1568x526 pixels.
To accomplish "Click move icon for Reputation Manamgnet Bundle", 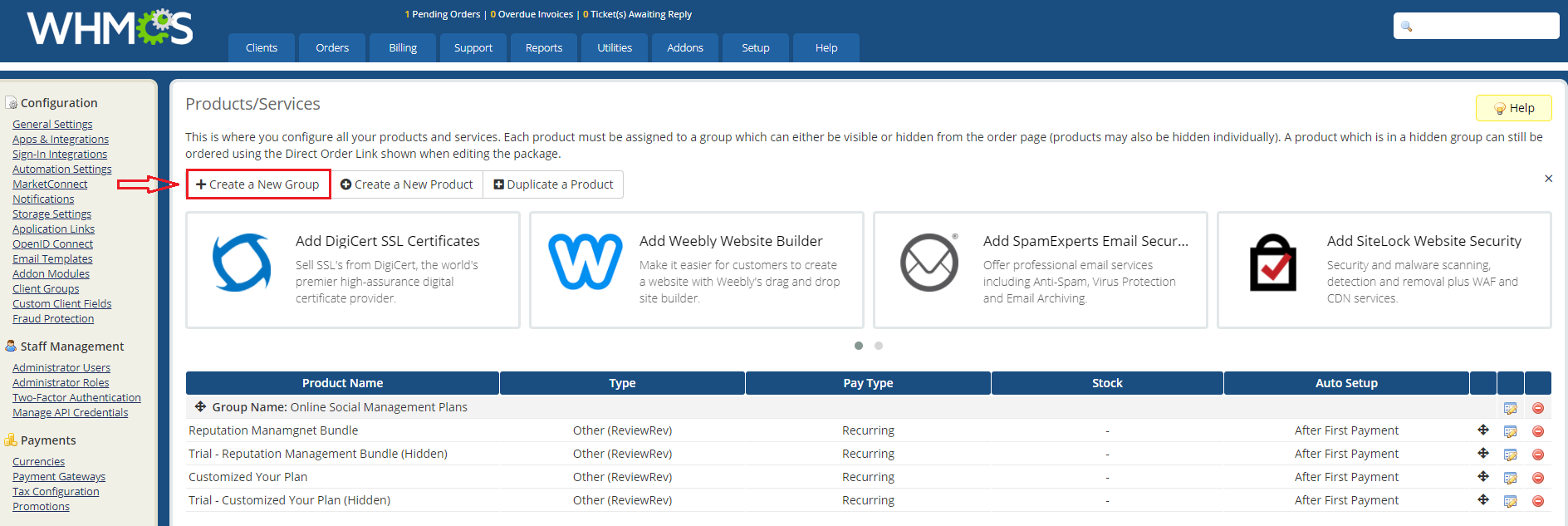I will pyautogui.click(x=1483, y=430).
